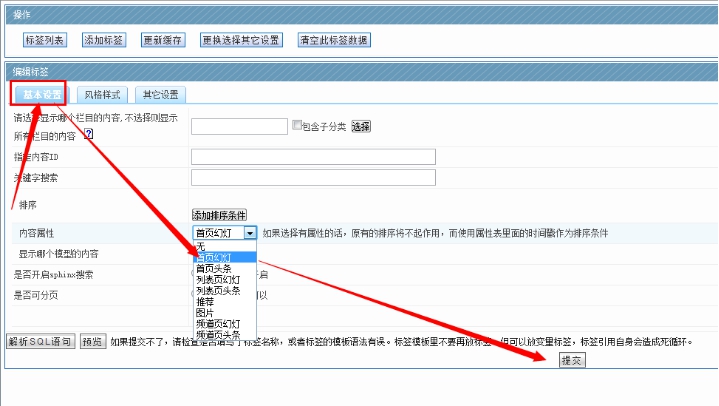This screenshot has width=719, height=406.
Task: Click the 更新缓存 button
Action: point(163,40)
